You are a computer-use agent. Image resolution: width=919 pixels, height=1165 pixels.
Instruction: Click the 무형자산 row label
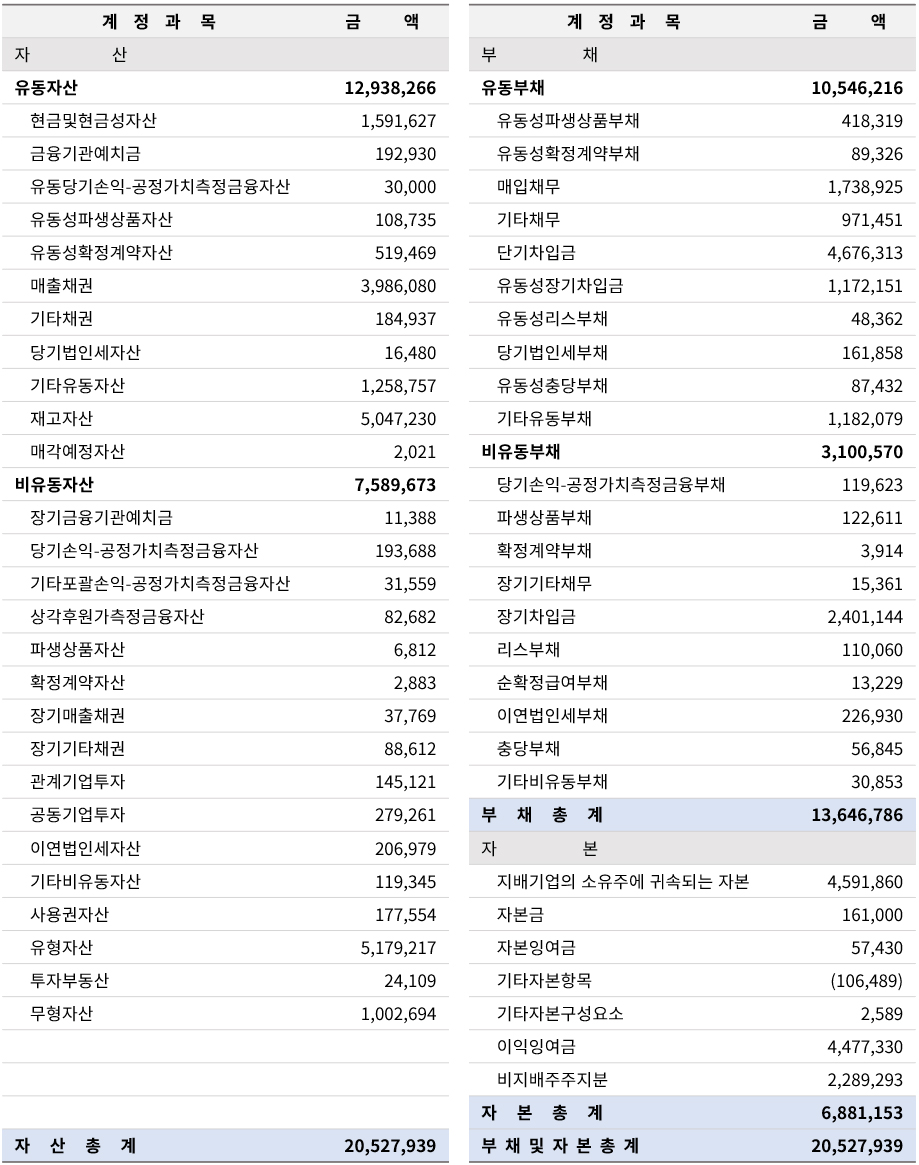click(62, 1014)
